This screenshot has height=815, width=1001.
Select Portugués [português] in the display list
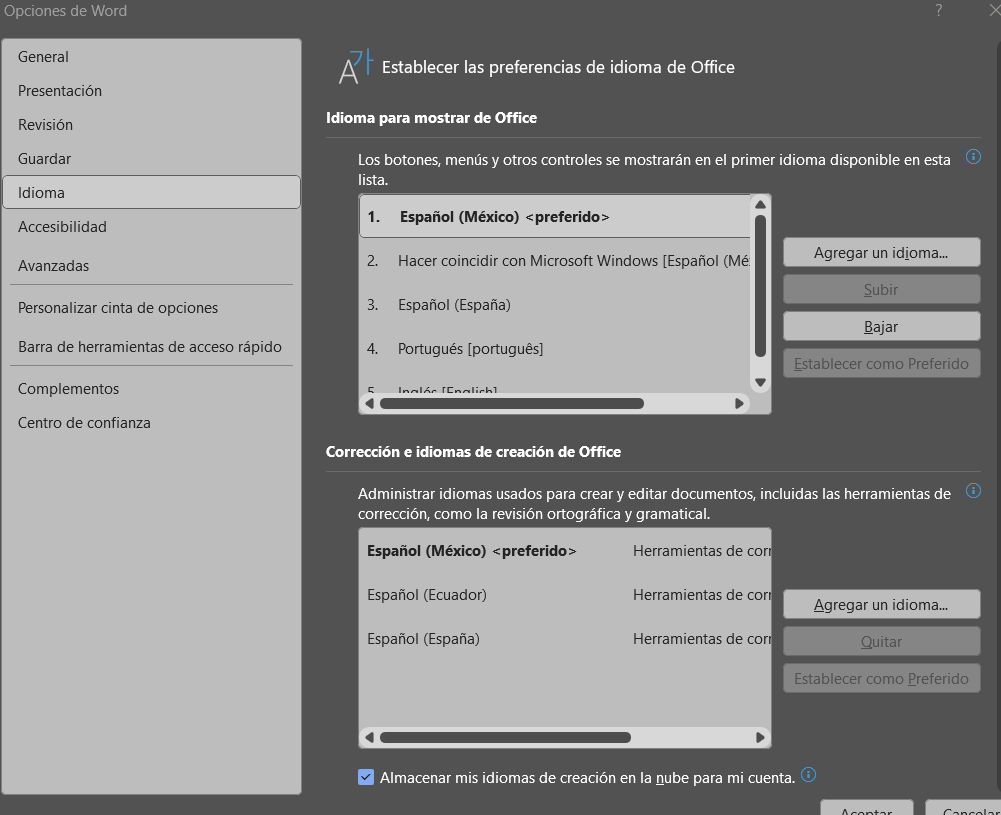coord(555,348)
